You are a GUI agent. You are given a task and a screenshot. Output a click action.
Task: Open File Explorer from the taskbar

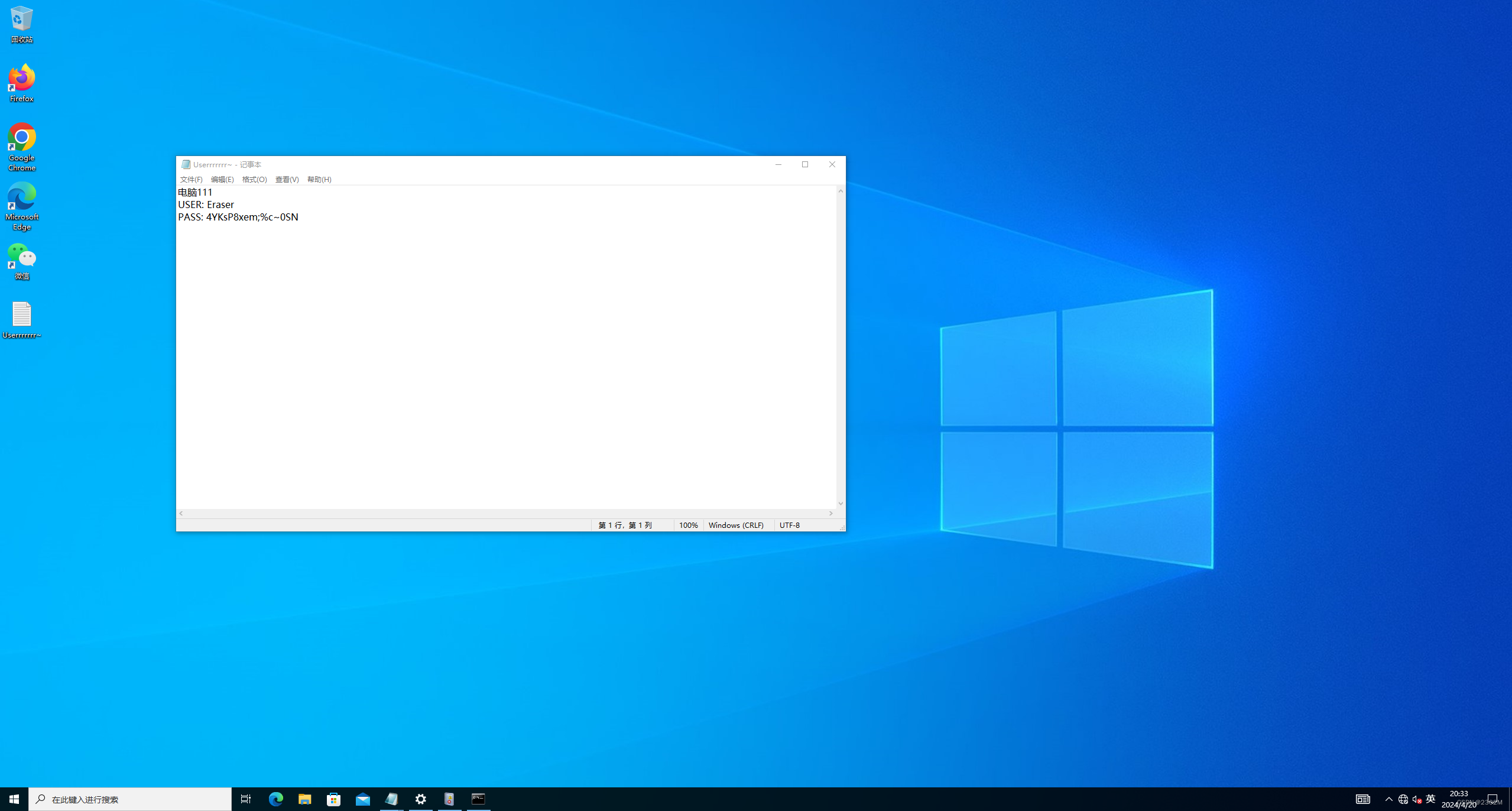[x=304, y=799]
